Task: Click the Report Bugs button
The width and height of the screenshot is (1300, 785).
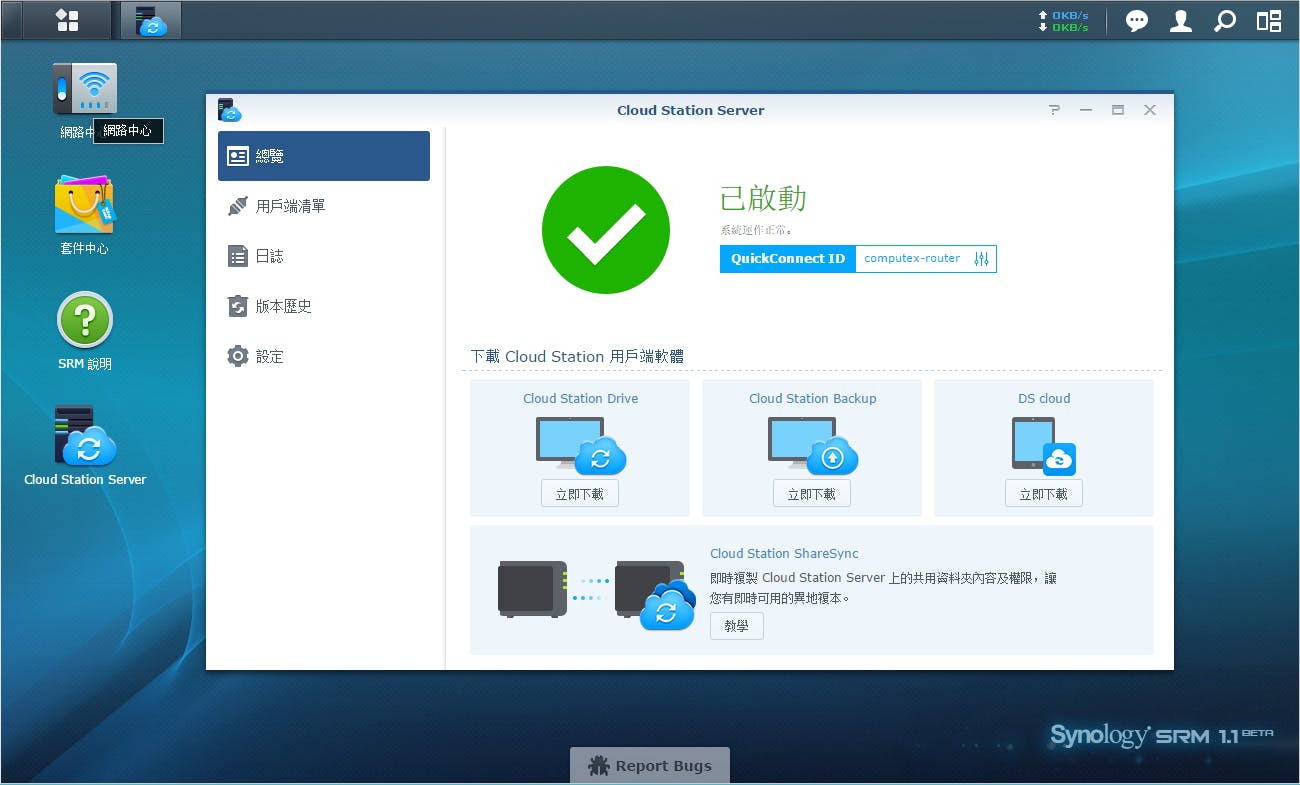Action: tap(650, 766)
